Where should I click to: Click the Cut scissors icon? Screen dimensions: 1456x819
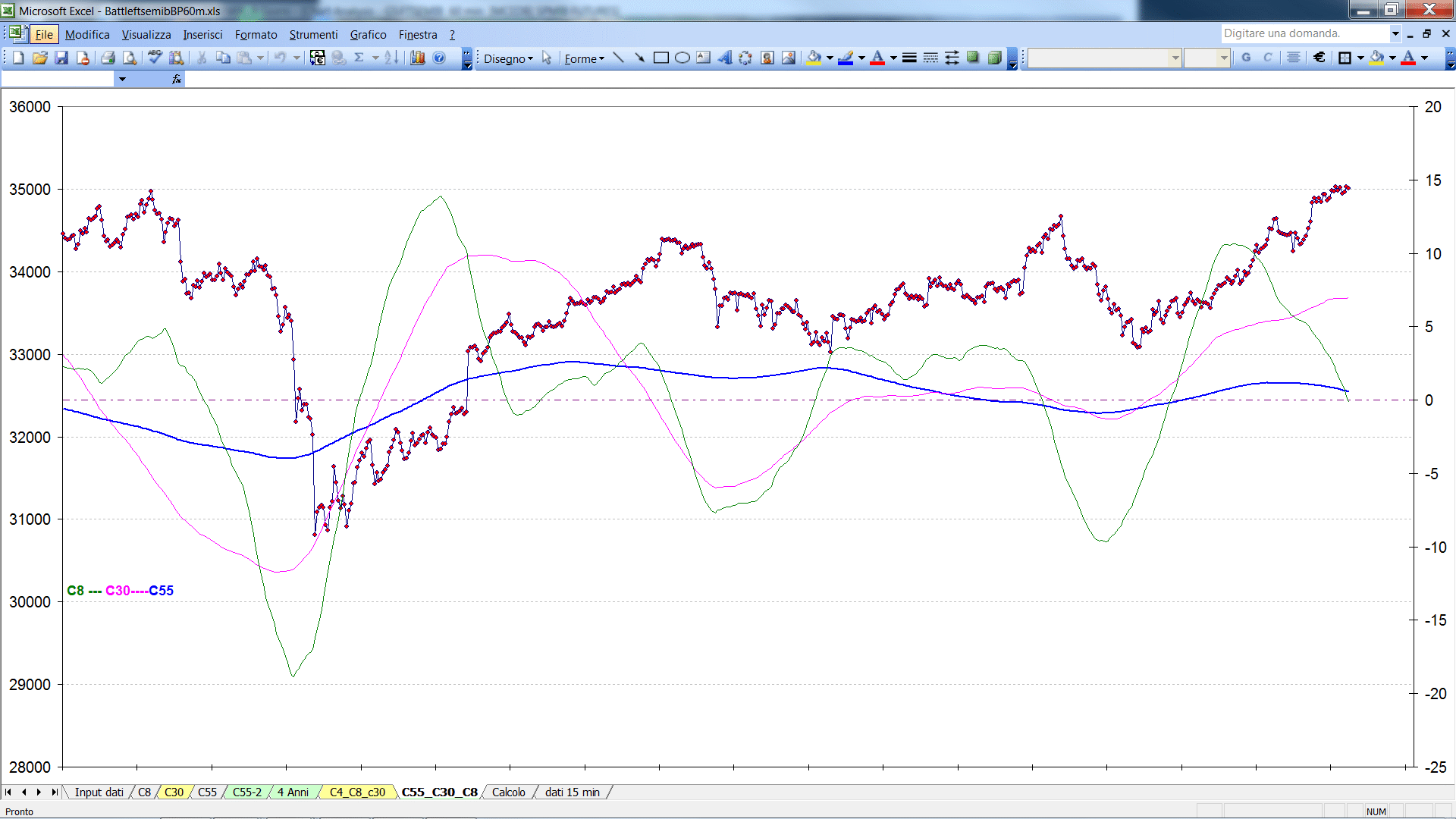[x=202, y=58]
